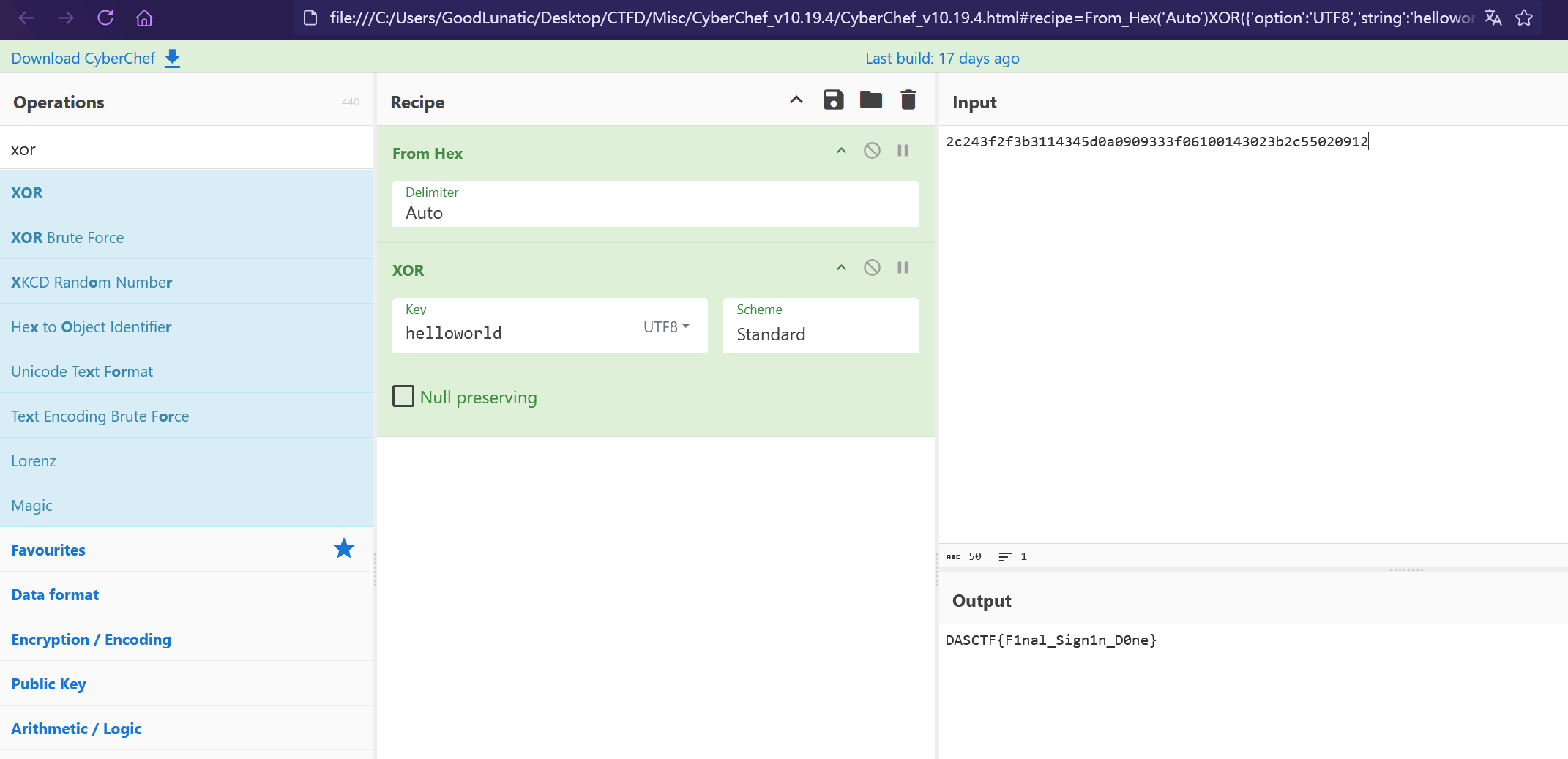The image size is (1568, 759).
Task: Collapse the From Hex operation
Action: click(x=841, y=151)
